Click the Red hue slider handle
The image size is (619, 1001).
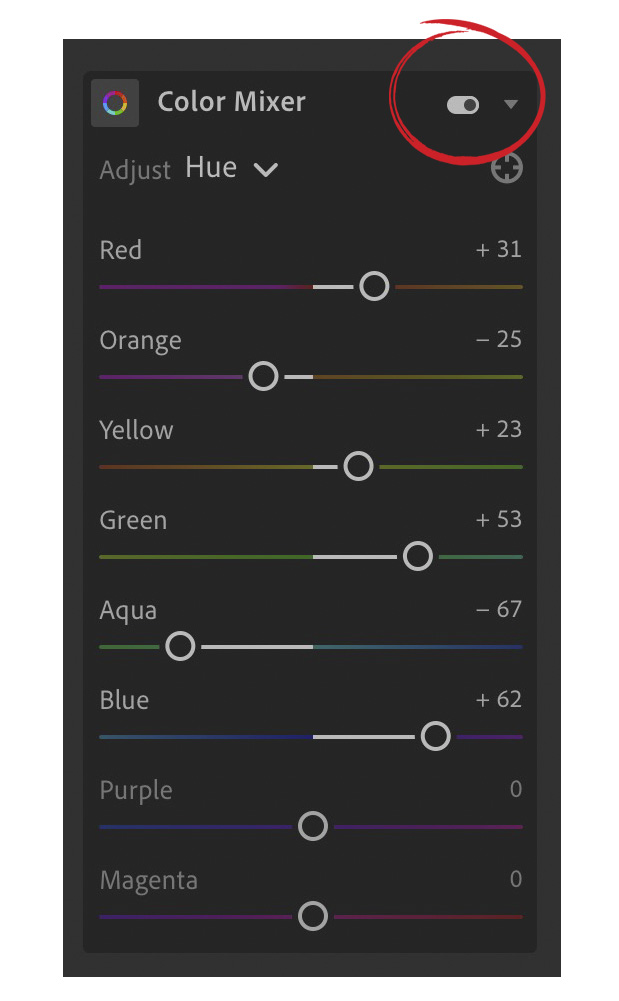pos(374,287)
